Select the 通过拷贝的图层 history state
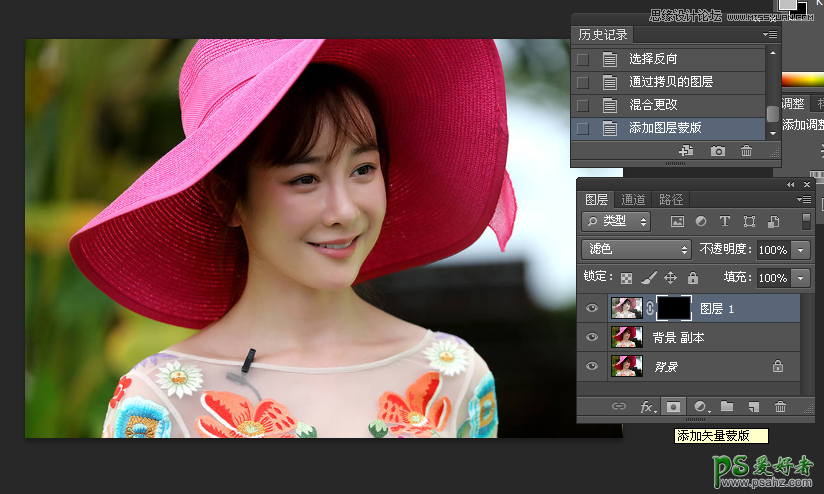This screenshot has width=824, height=494. [670, 82]
